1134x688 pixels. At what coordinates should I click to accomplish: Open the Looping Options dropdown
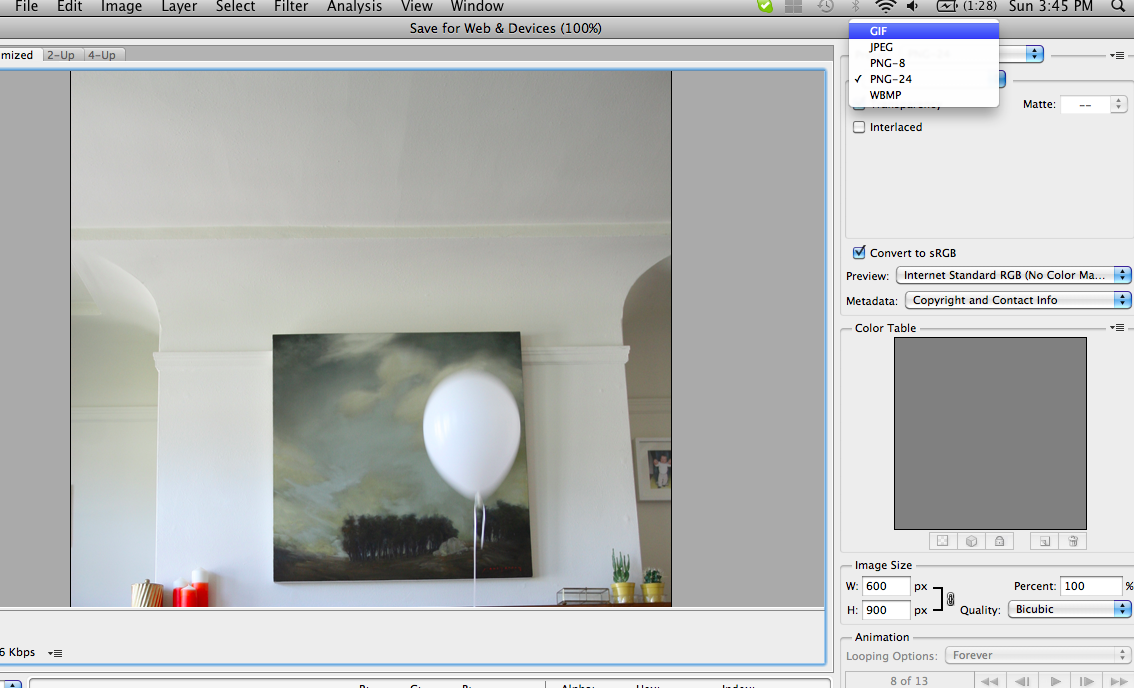1038,655
